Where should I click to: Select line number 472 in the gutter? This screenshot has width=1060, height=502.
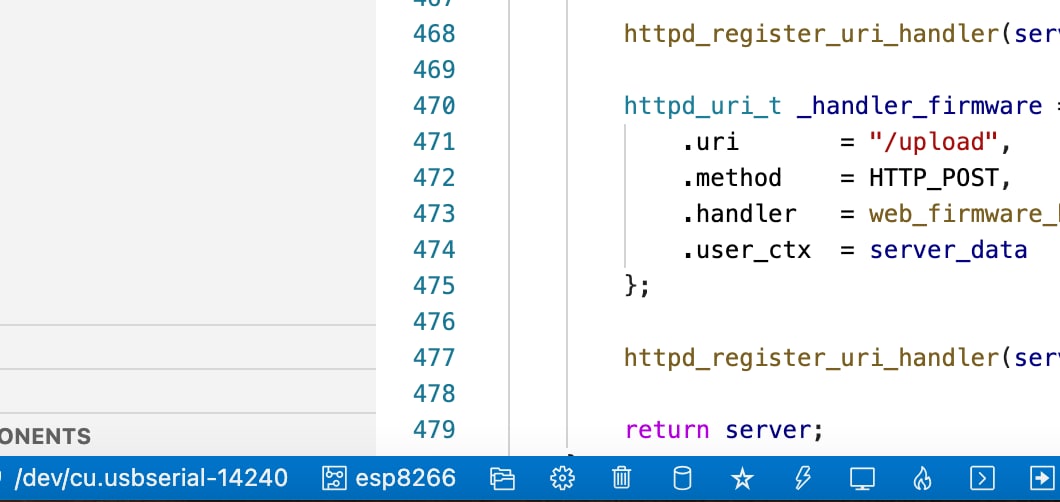coord(434,178)
